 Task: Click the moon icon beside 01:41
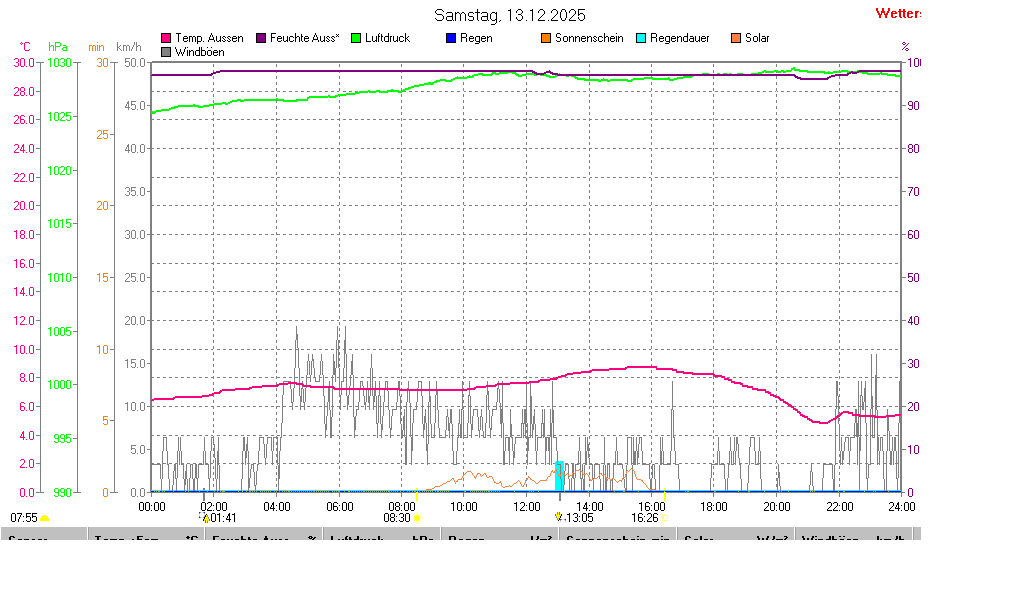pos(205,518)
